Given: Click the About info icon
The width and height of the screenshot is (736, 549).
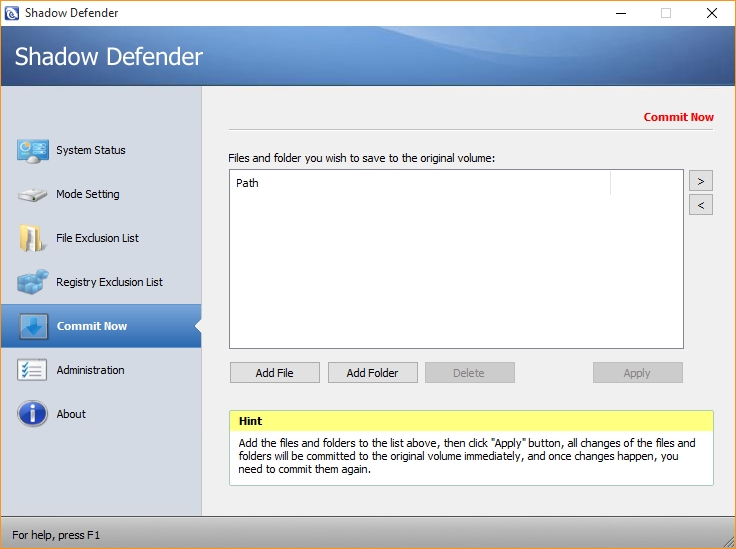Looking at the screenshot, I should coord(32,413).
